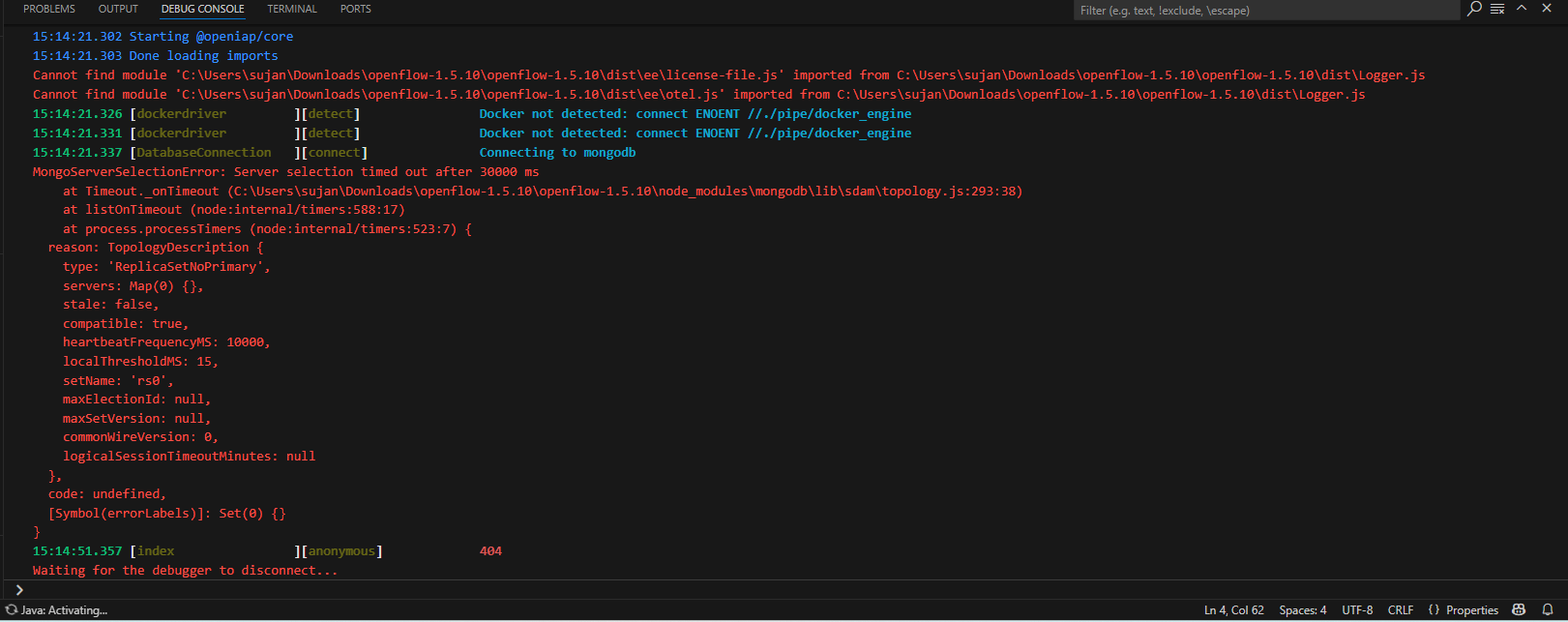Click the debug console REPL input prompt
1568x622 pixels.
tap(784, 589)
